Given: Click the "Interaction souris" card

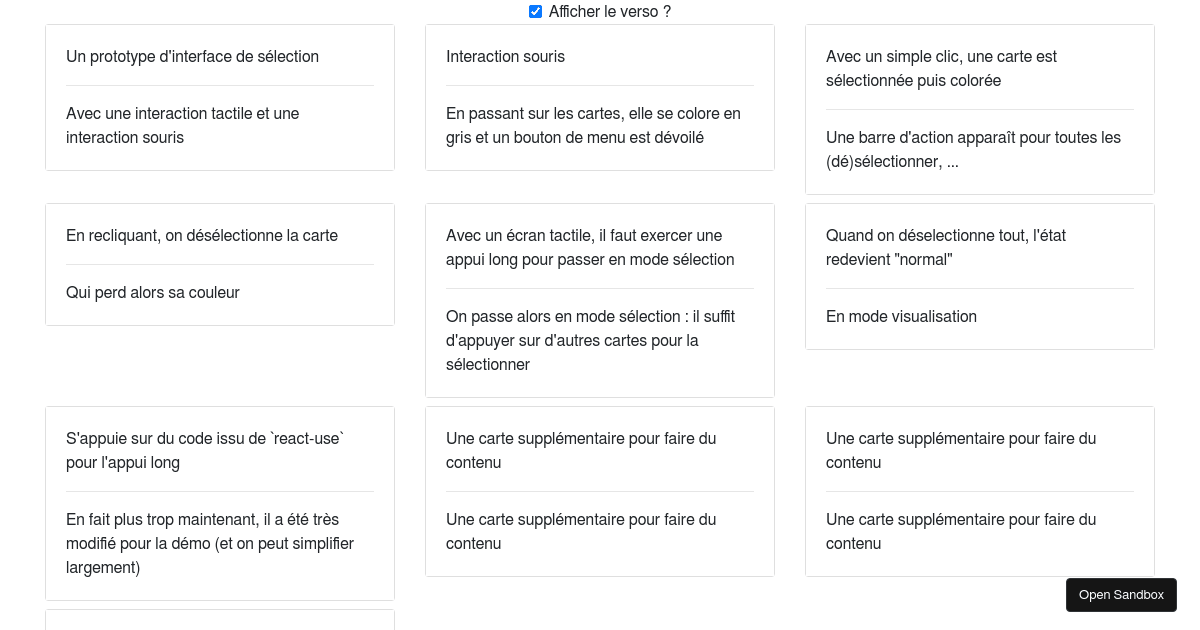Looking at the screenshot, I should coord(599,97).
